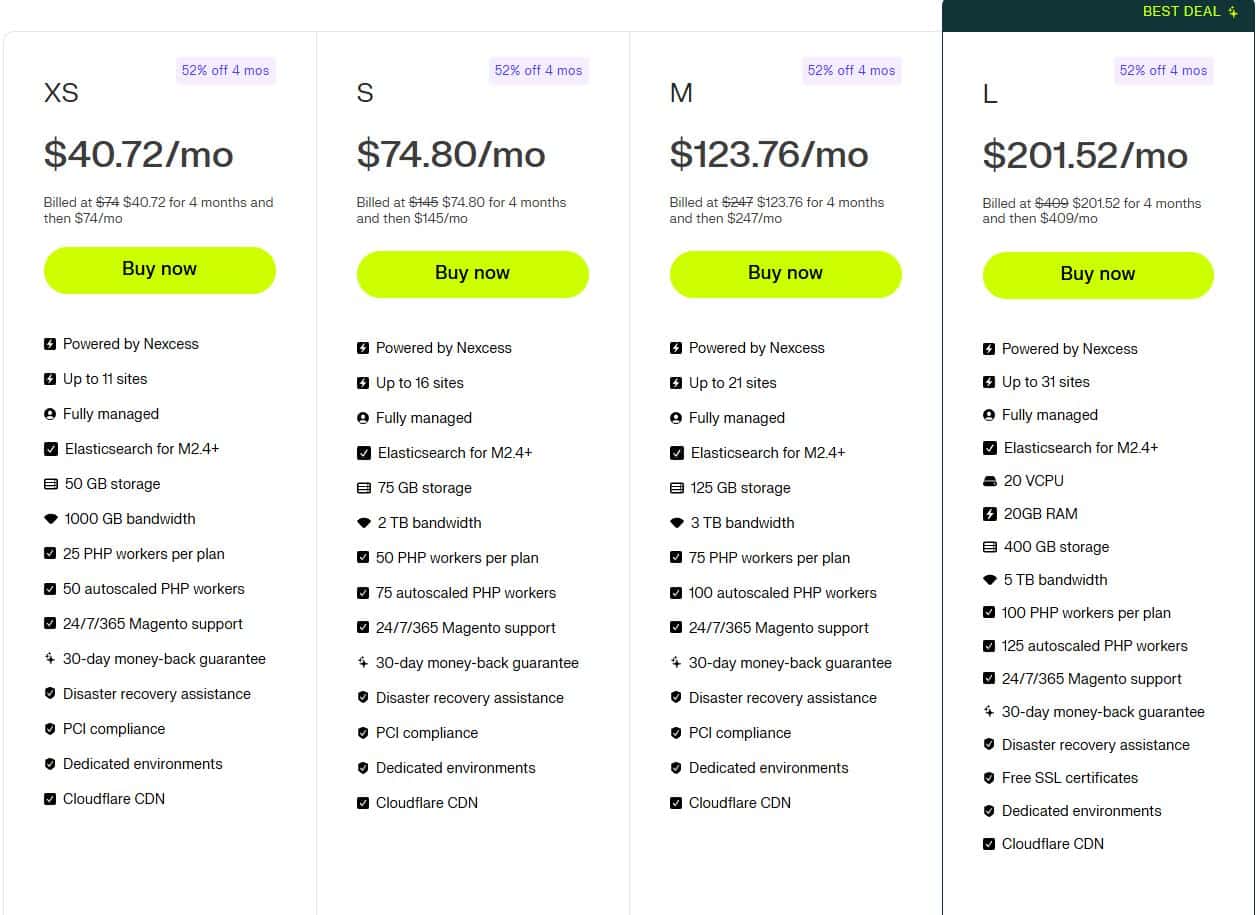The width and height of the screenshot is (1256, 915).
Task: Click the BEST DEAL banner label
Action: 1181,12
